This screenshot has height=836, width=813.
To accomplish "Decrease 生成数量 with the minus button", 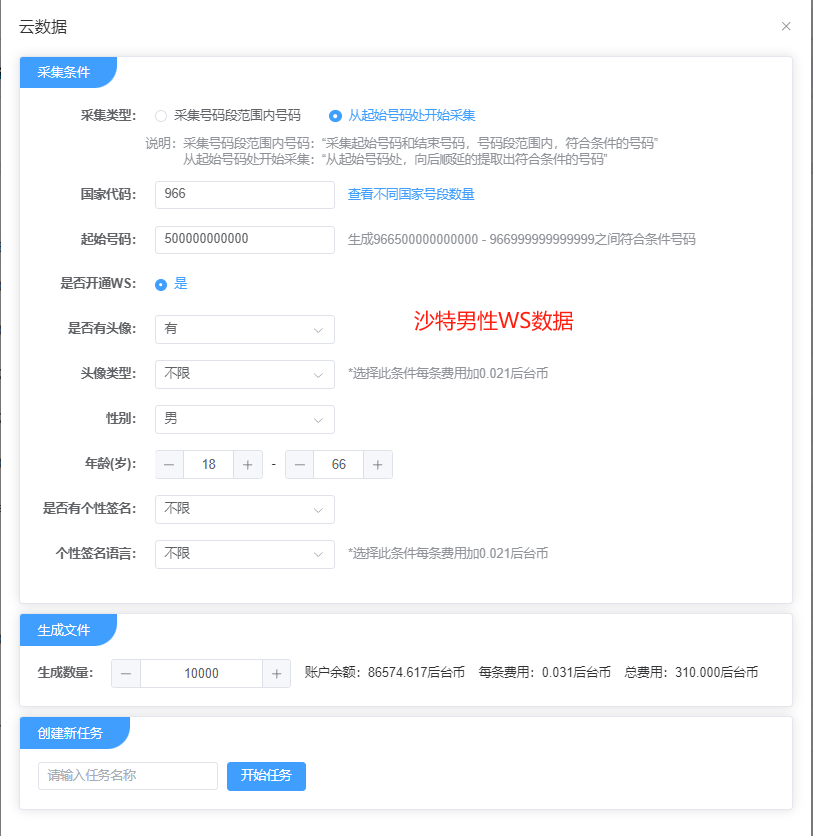I will (x=126, y=673).
